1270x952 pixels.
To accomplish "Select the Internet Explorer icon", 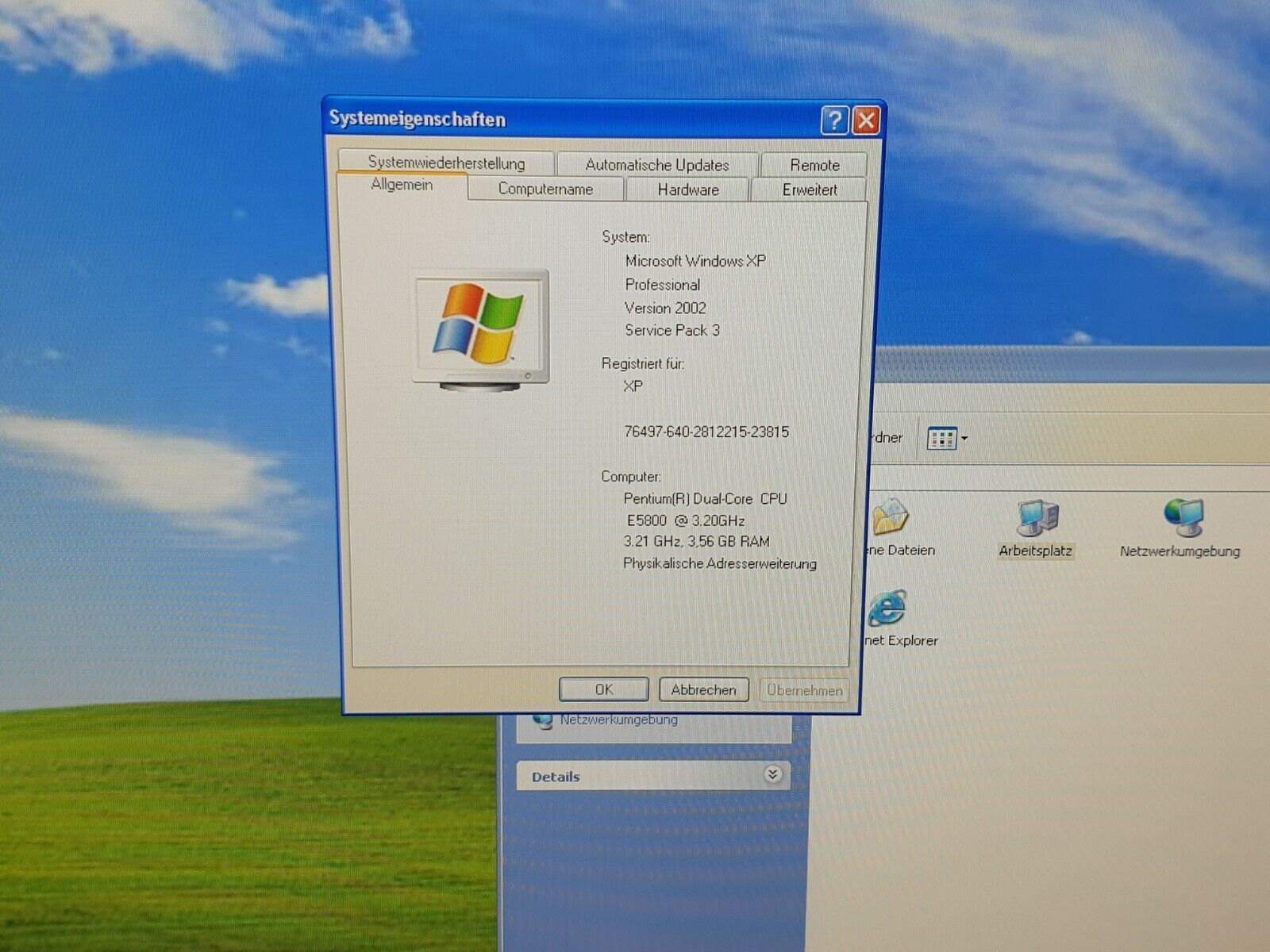I will pyautogui.click(x=887, y=609).
